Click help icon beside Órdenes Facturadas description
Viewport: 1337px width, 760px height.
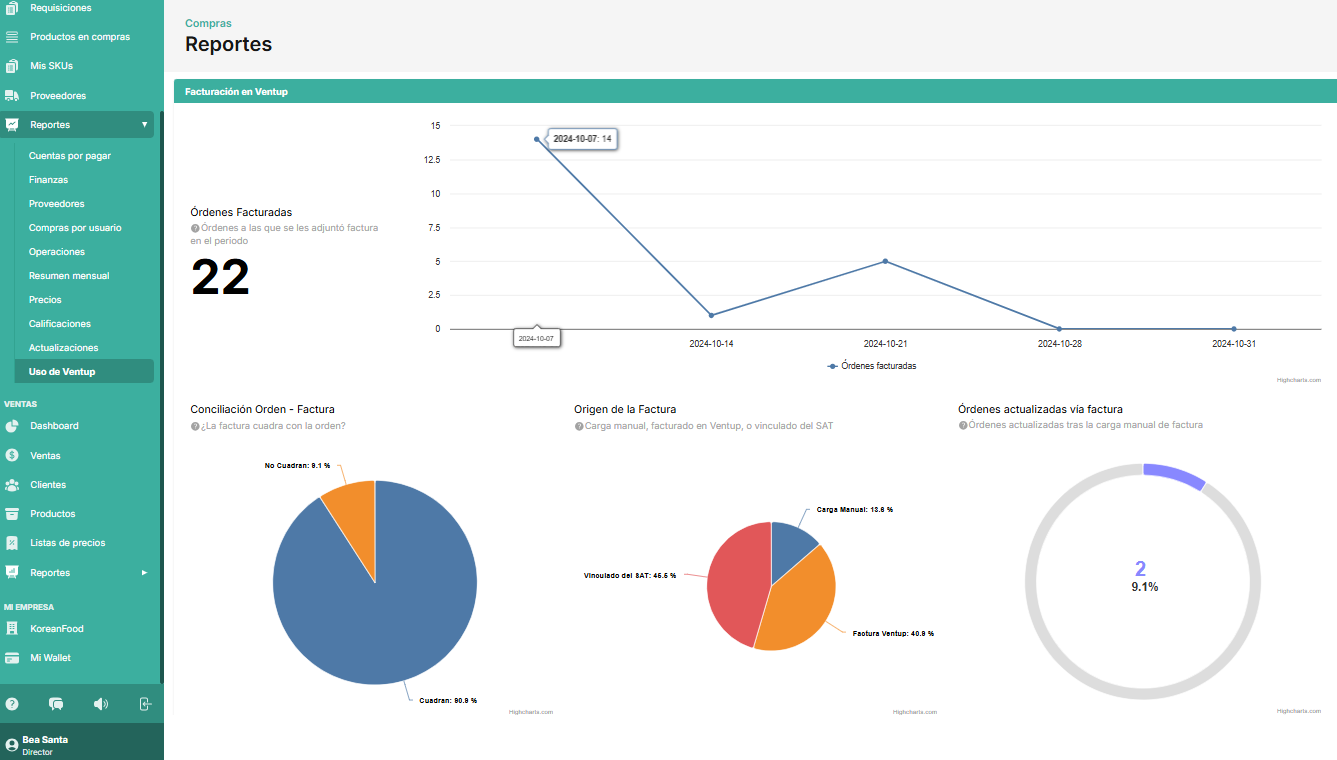point(195,228)
